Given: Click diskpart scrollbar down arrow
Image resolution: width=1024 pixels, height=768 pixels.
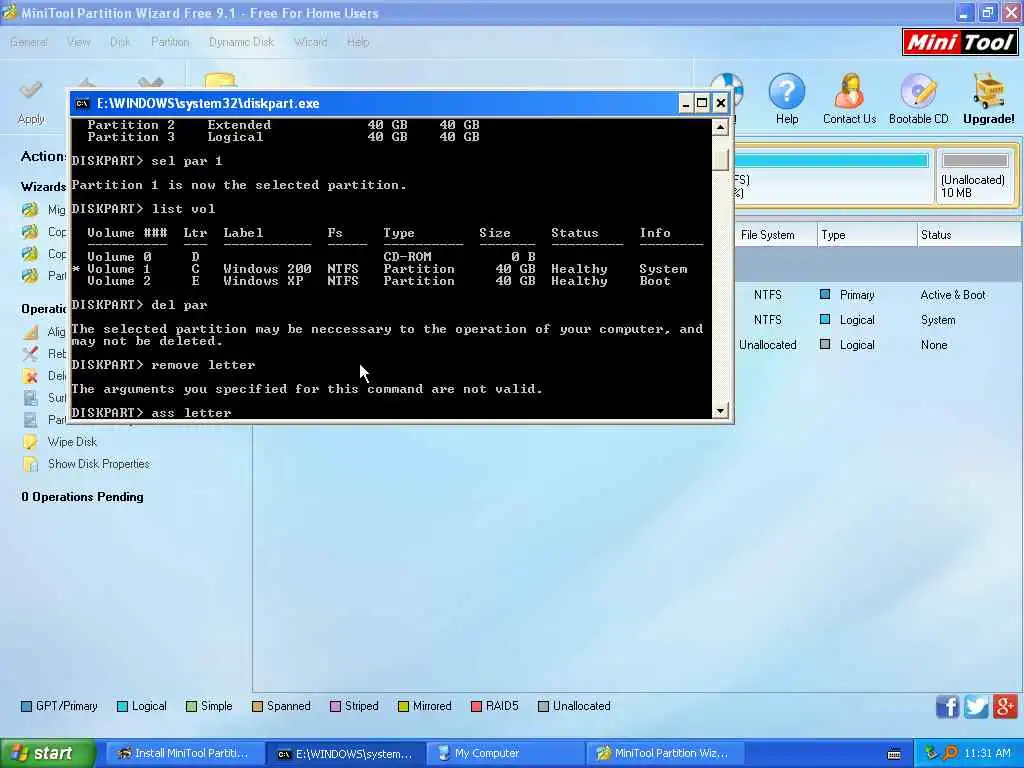Looking at the screenshot, I should click(720, 411).
